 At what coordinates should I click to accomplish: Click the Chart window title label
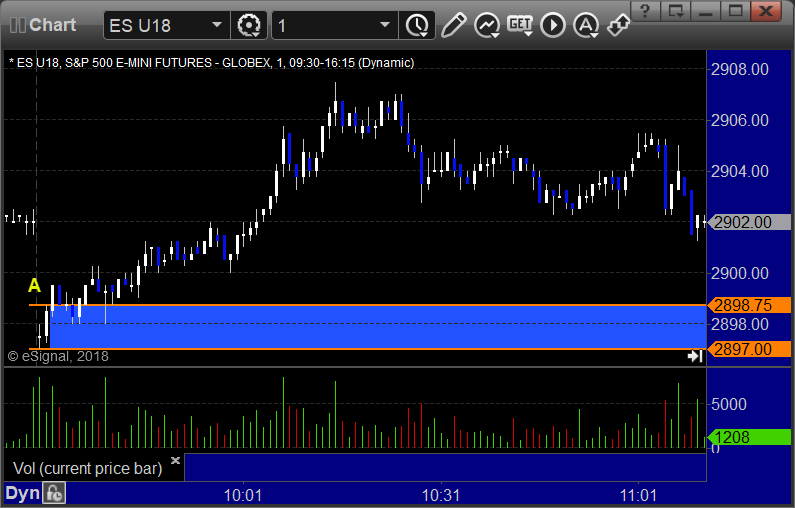(52, 25)
